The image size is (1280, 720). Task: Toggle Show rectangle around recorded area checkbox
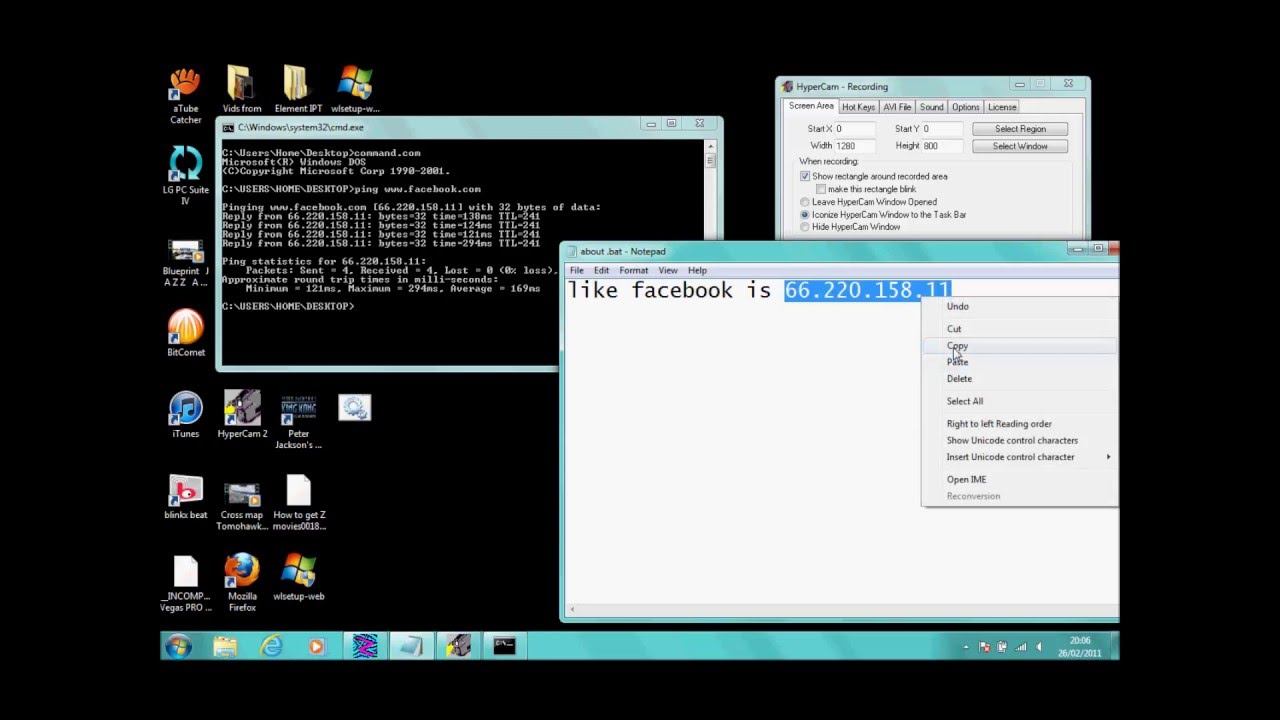(x=805, y=176)
